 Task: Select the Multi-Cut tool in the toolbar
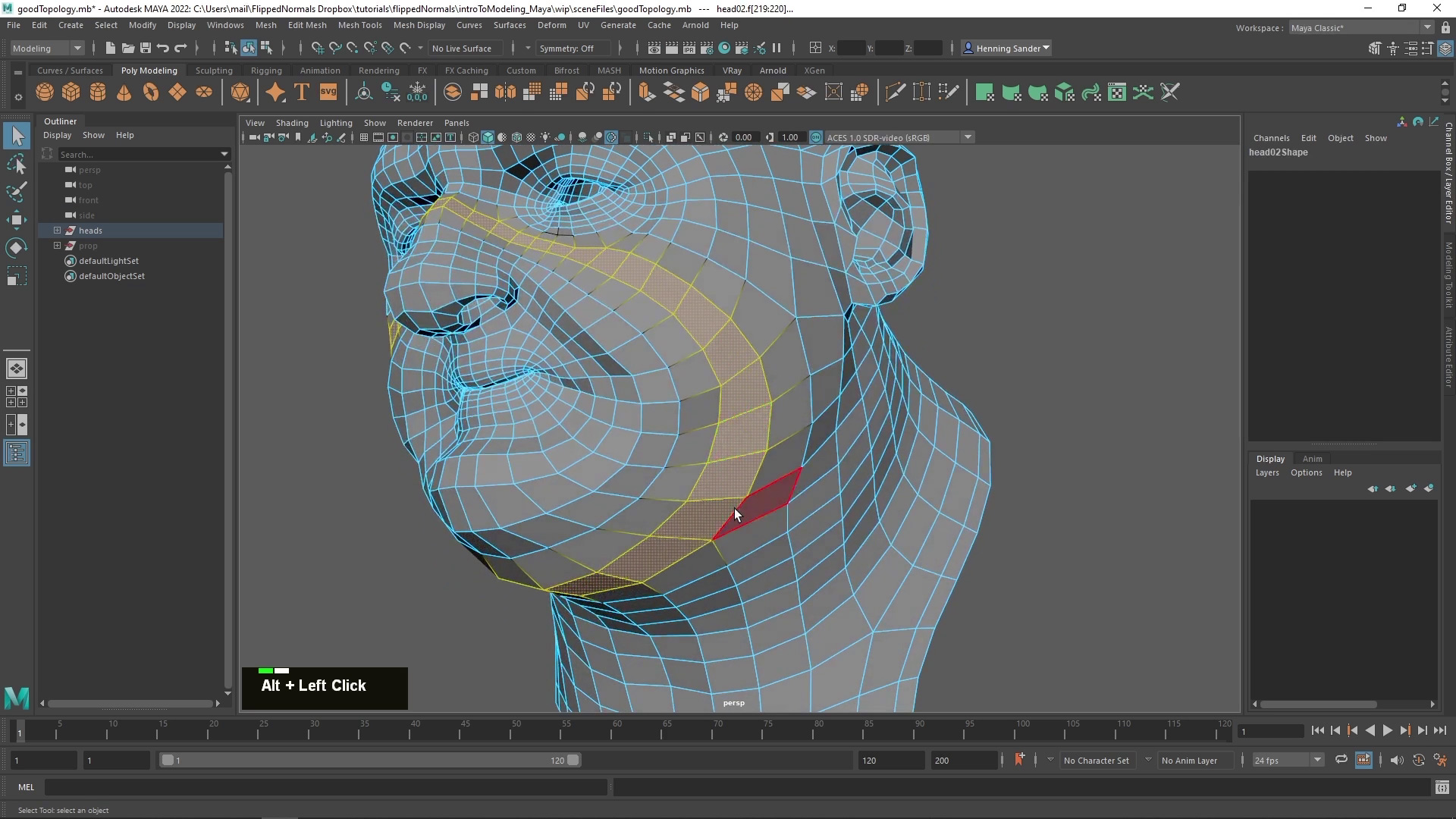click(896, 92)
